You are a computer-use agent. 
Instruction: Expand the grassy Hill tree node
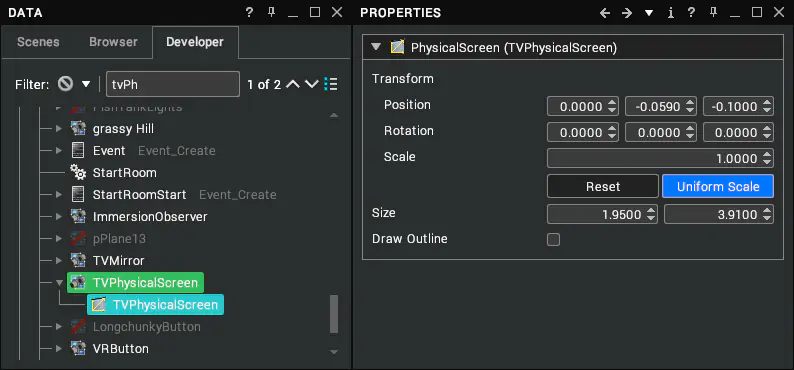tap(59, 129)
